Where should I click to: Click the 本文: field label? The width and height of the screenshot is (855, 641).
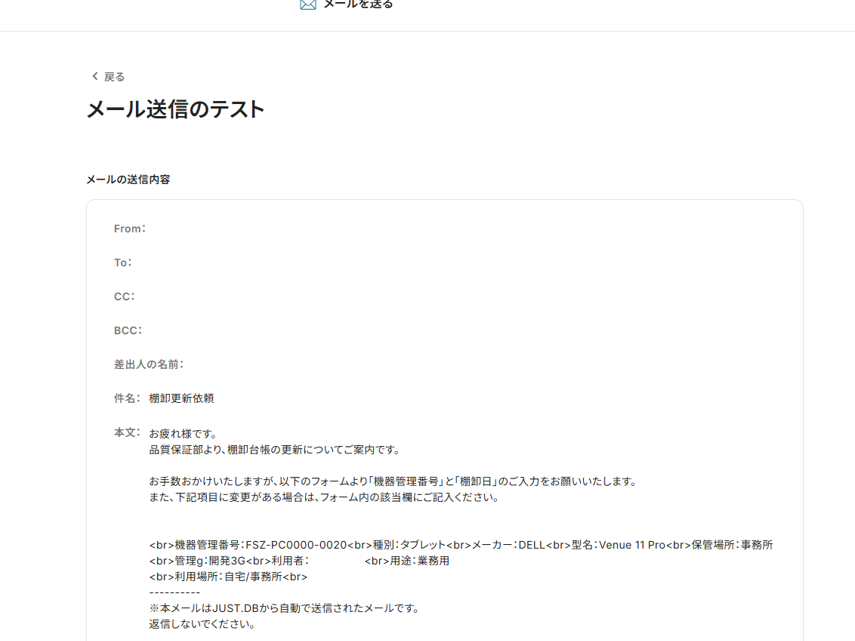[127, 433]
